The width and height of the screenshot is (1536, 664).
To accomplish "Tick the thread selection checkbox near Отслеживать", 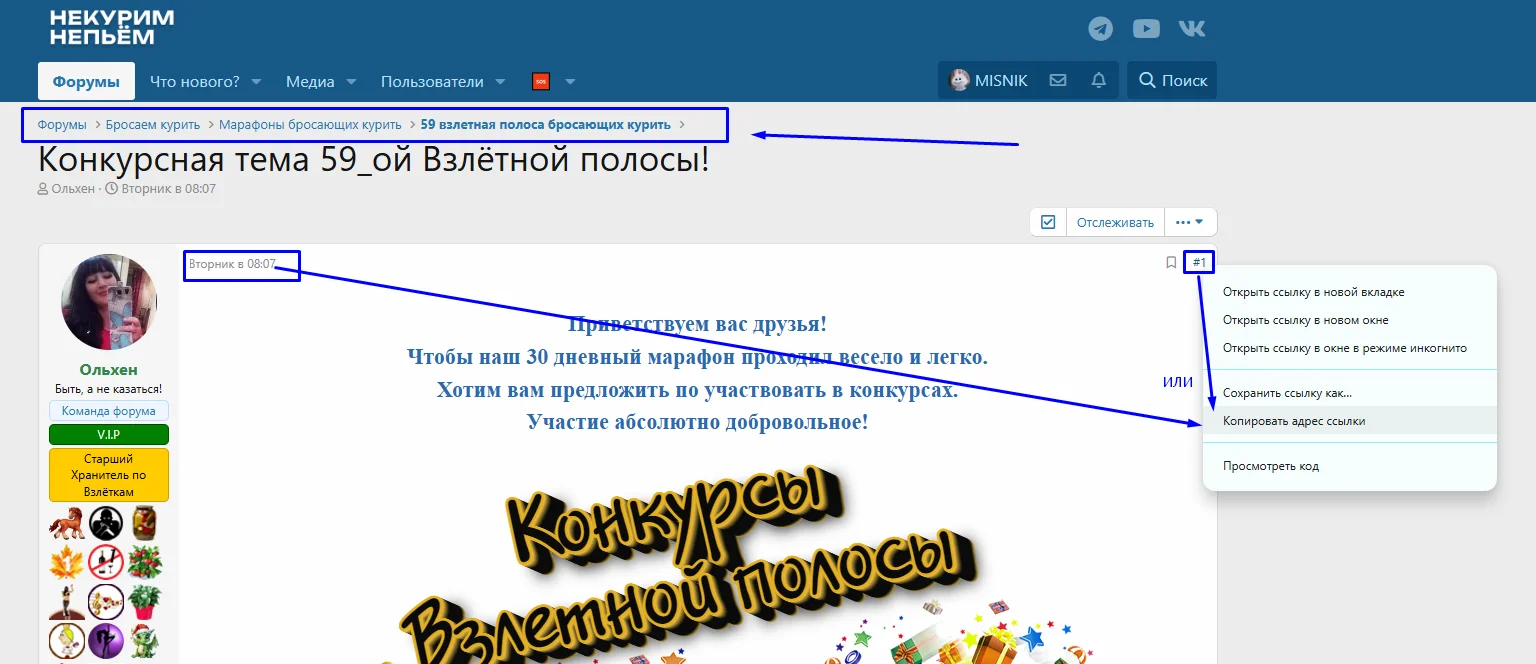I will [x=1047, y=221].
